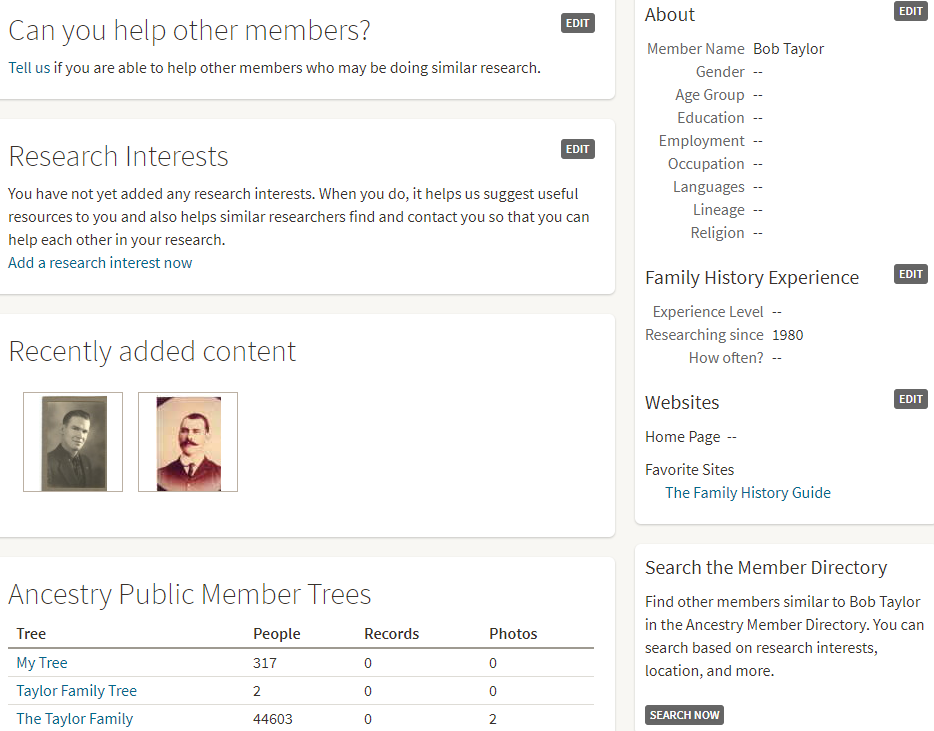Viewport: 934px width, 731px height.
Task: Edit the Websites section
Action: (x=910, y=399)
